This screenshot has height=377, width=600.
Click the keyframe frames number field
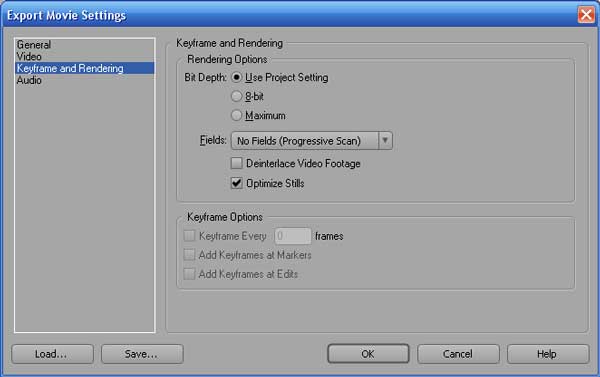(293, 236)
